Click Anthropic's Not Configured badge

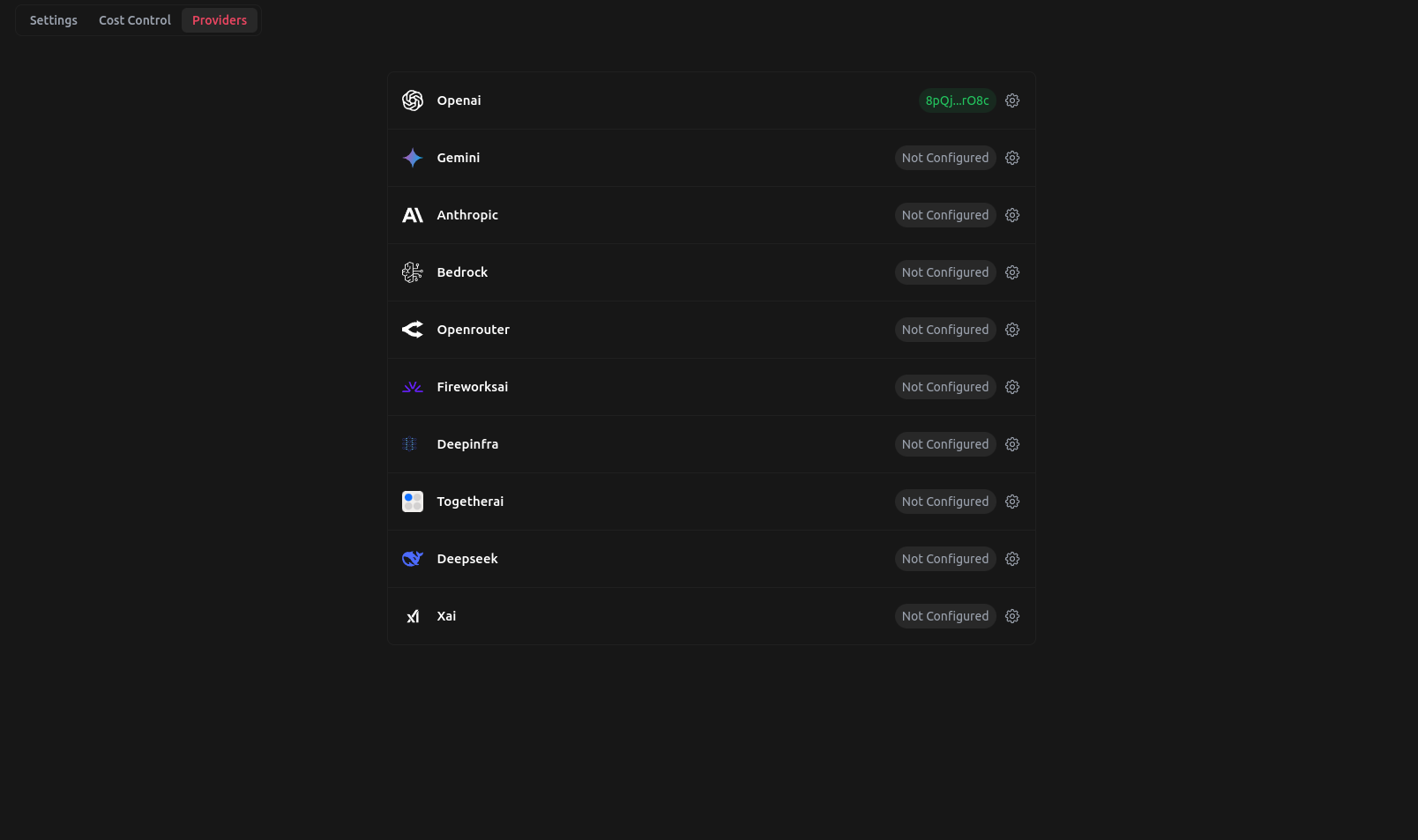pyautogui.click(x=944, y=215)
